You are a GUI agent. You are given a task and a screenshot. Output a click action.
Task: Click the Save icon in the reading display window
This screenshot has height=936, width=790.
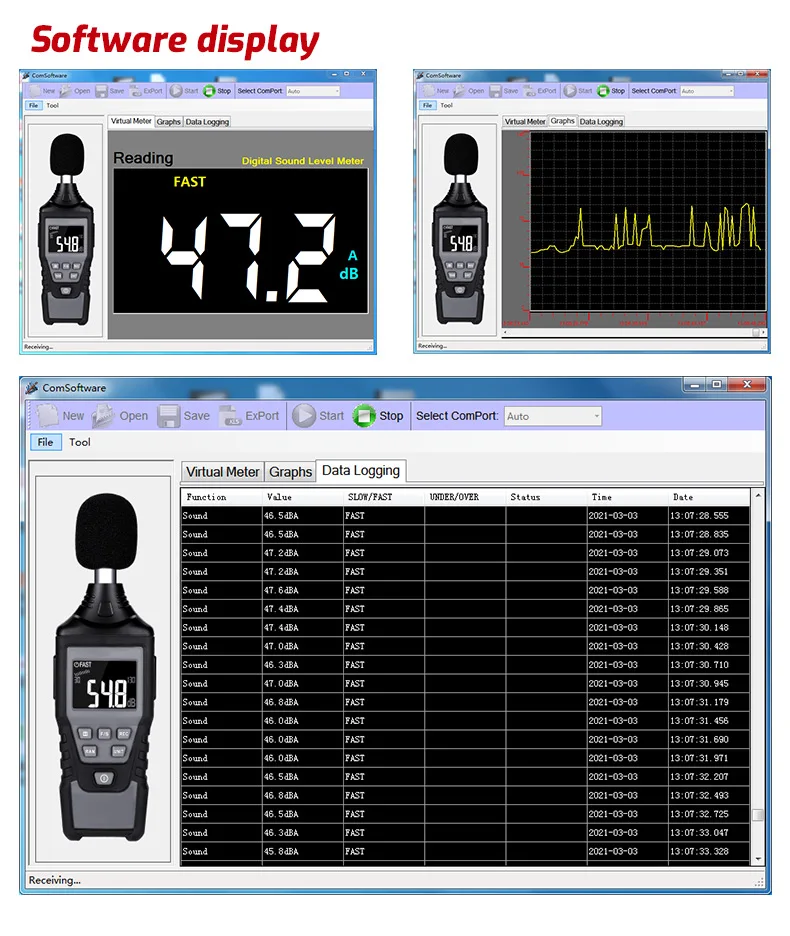(x=103, y=91)
